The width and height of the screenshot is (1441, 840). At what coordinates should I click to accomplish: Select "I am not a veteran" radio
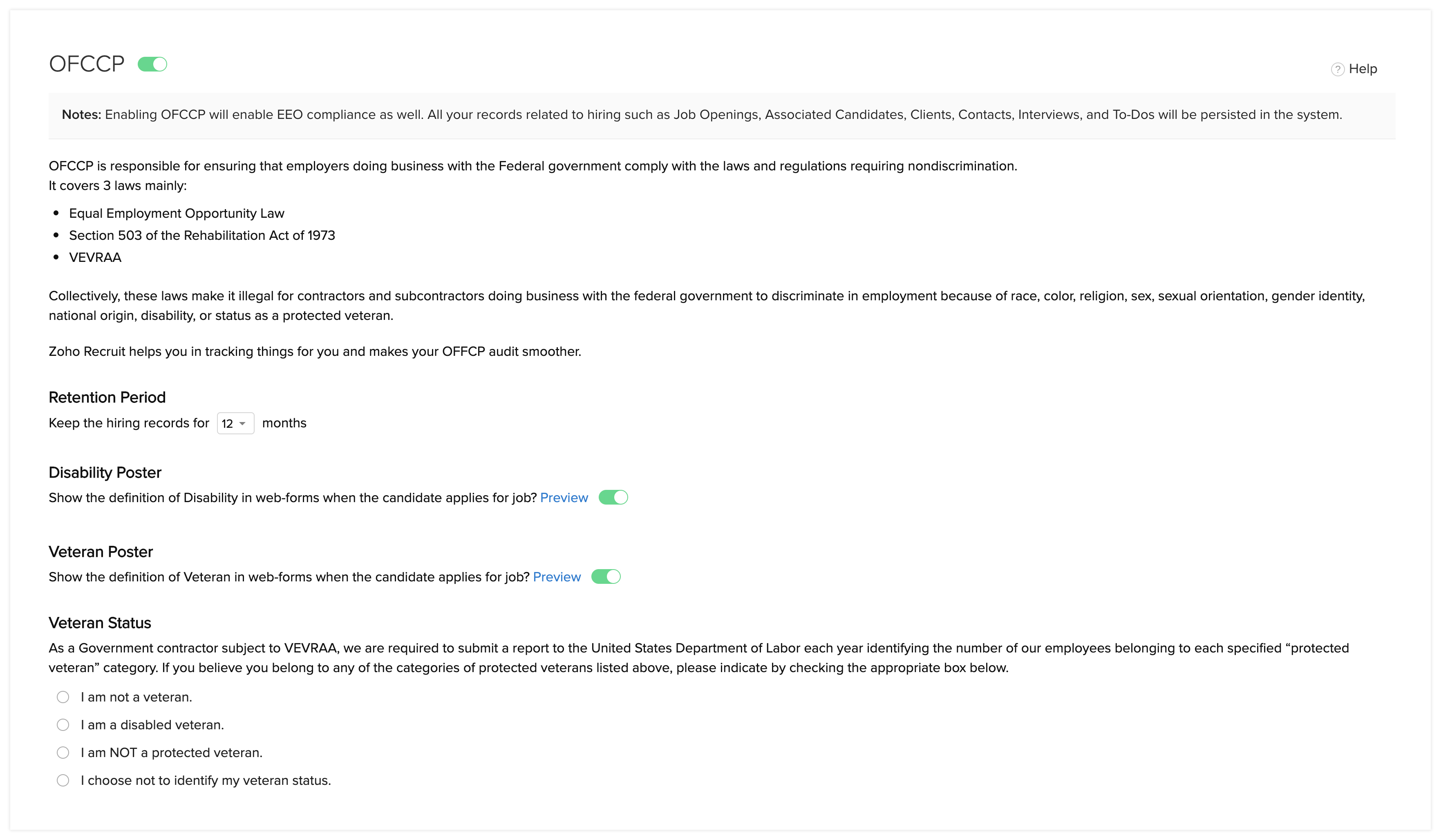pos(63,697)
